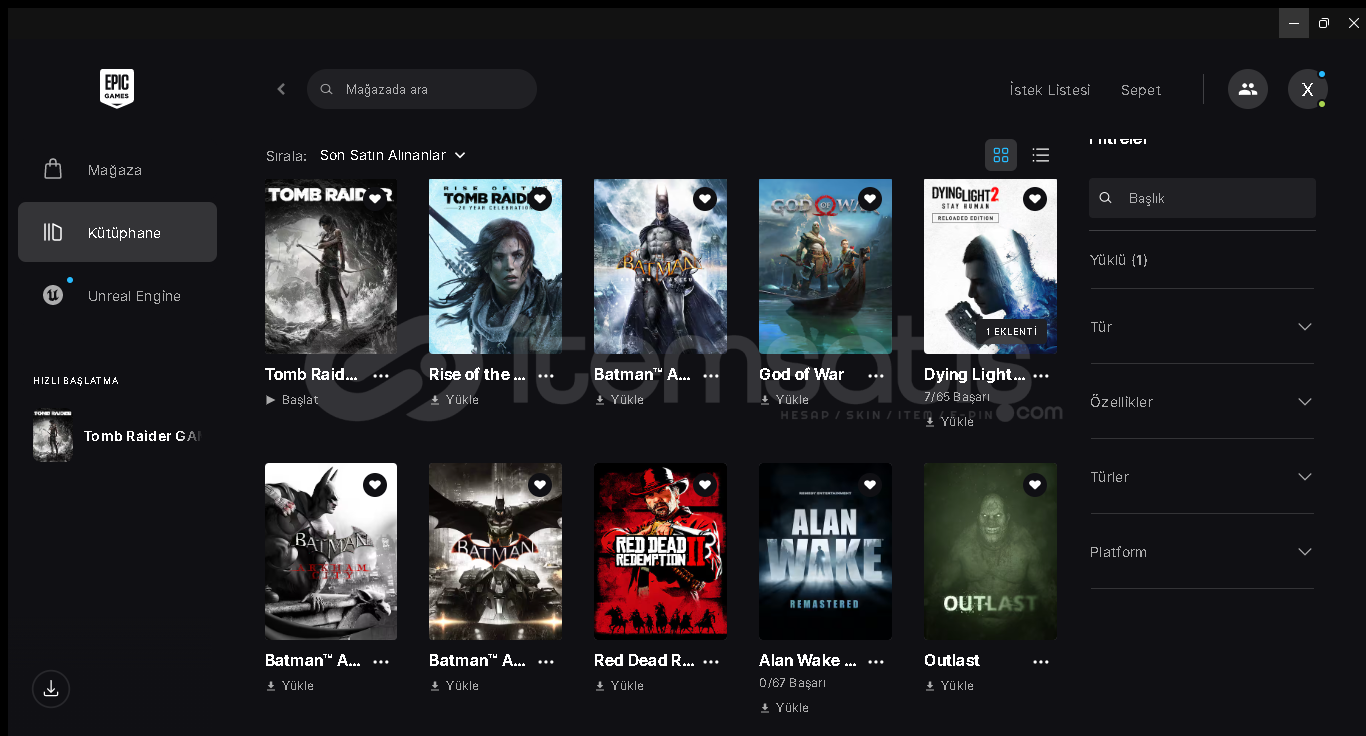
Task: Click the Başlık filter search field
Action: coord(1202,198)
